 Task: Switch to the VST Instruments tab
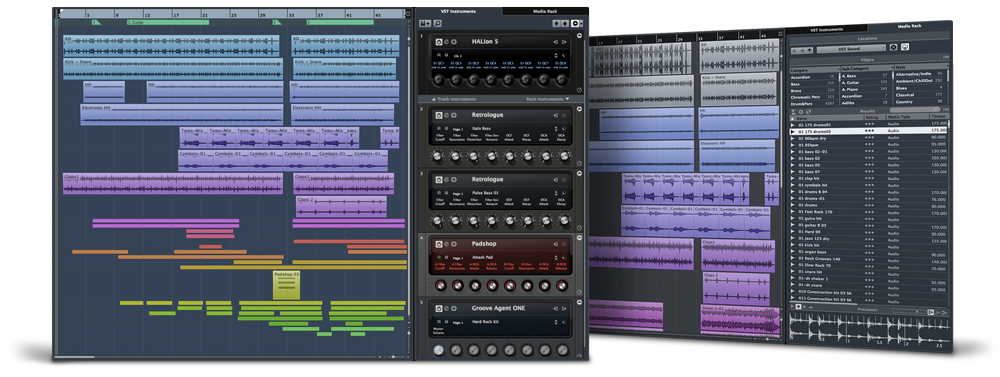point(459,11)
